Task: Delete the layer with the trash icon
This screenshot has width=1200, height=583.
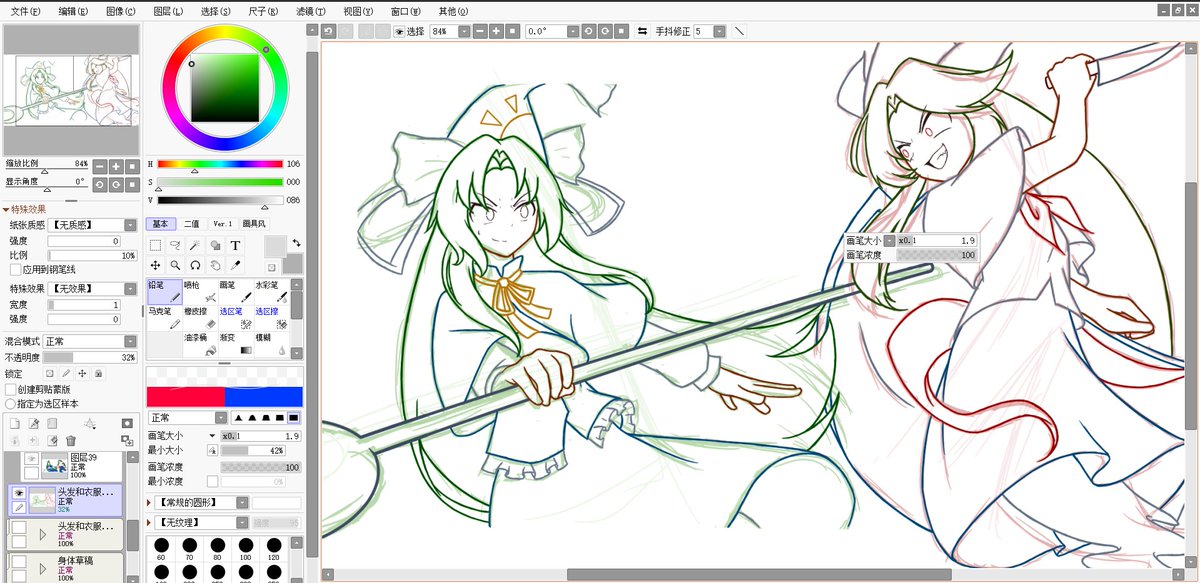Action: (70, 440)
